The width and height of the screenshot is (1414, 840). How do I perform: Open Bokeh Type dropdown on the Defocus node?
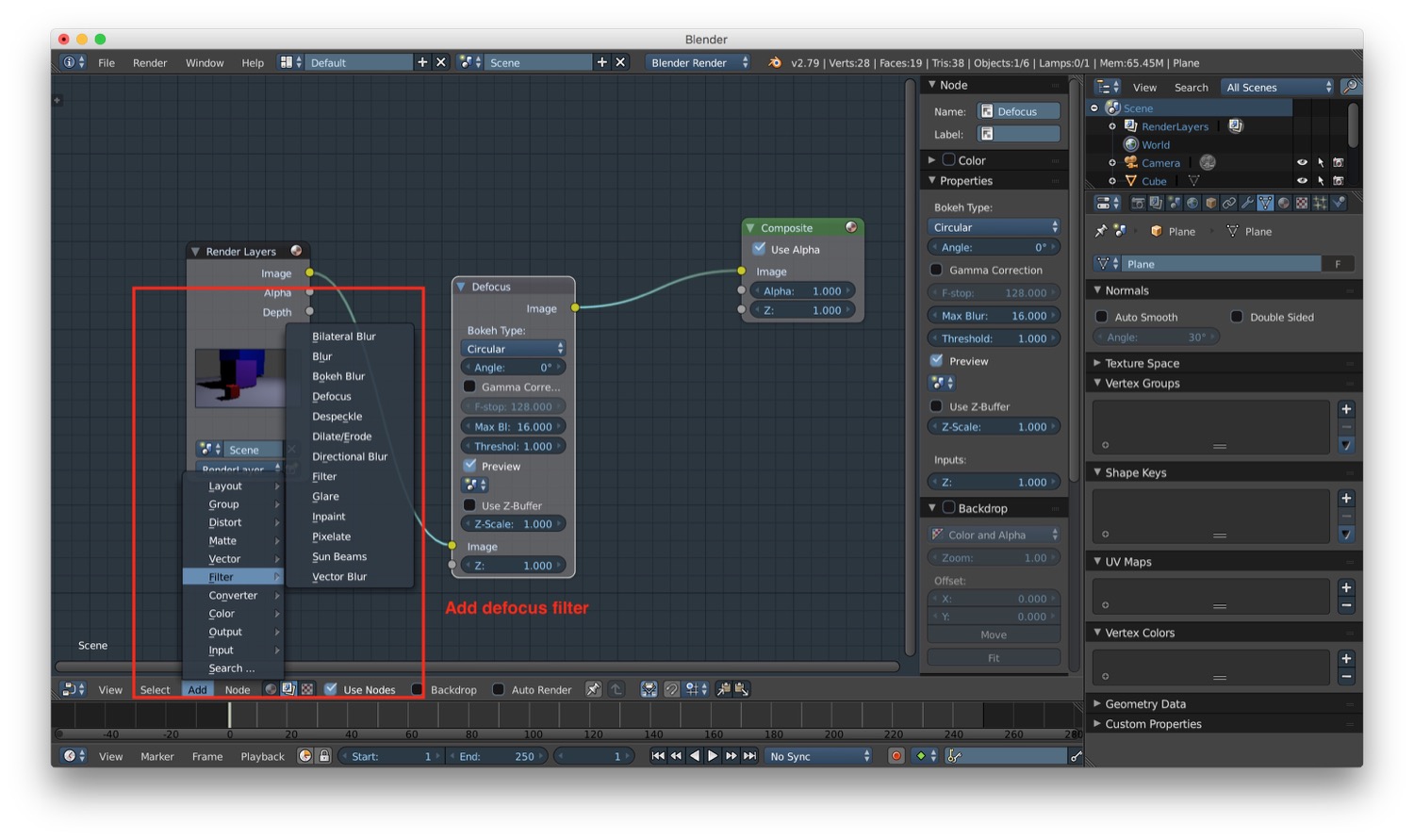click(x=514, y=349)
